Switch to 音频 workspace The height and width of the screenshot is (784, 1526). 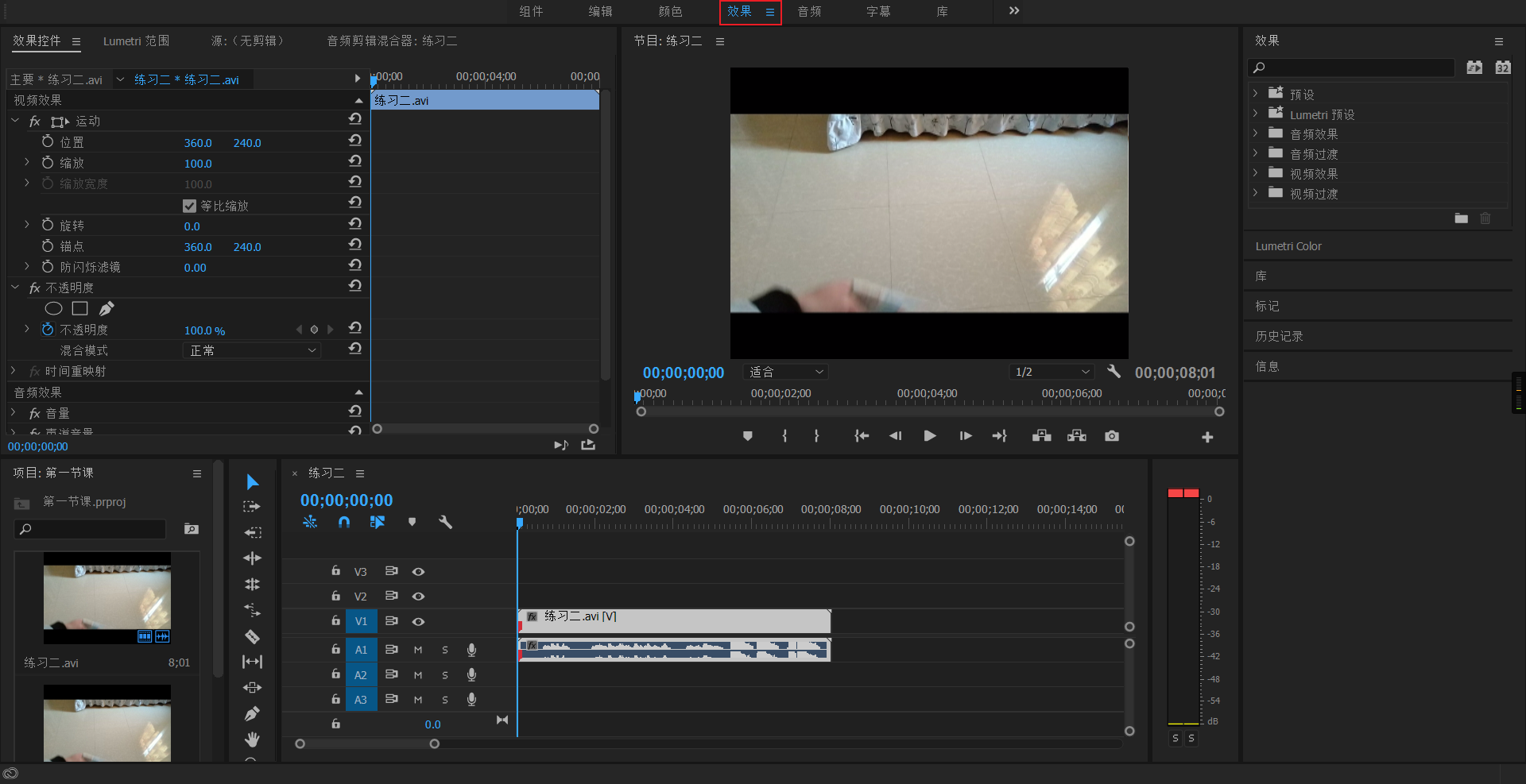[809, 11]
